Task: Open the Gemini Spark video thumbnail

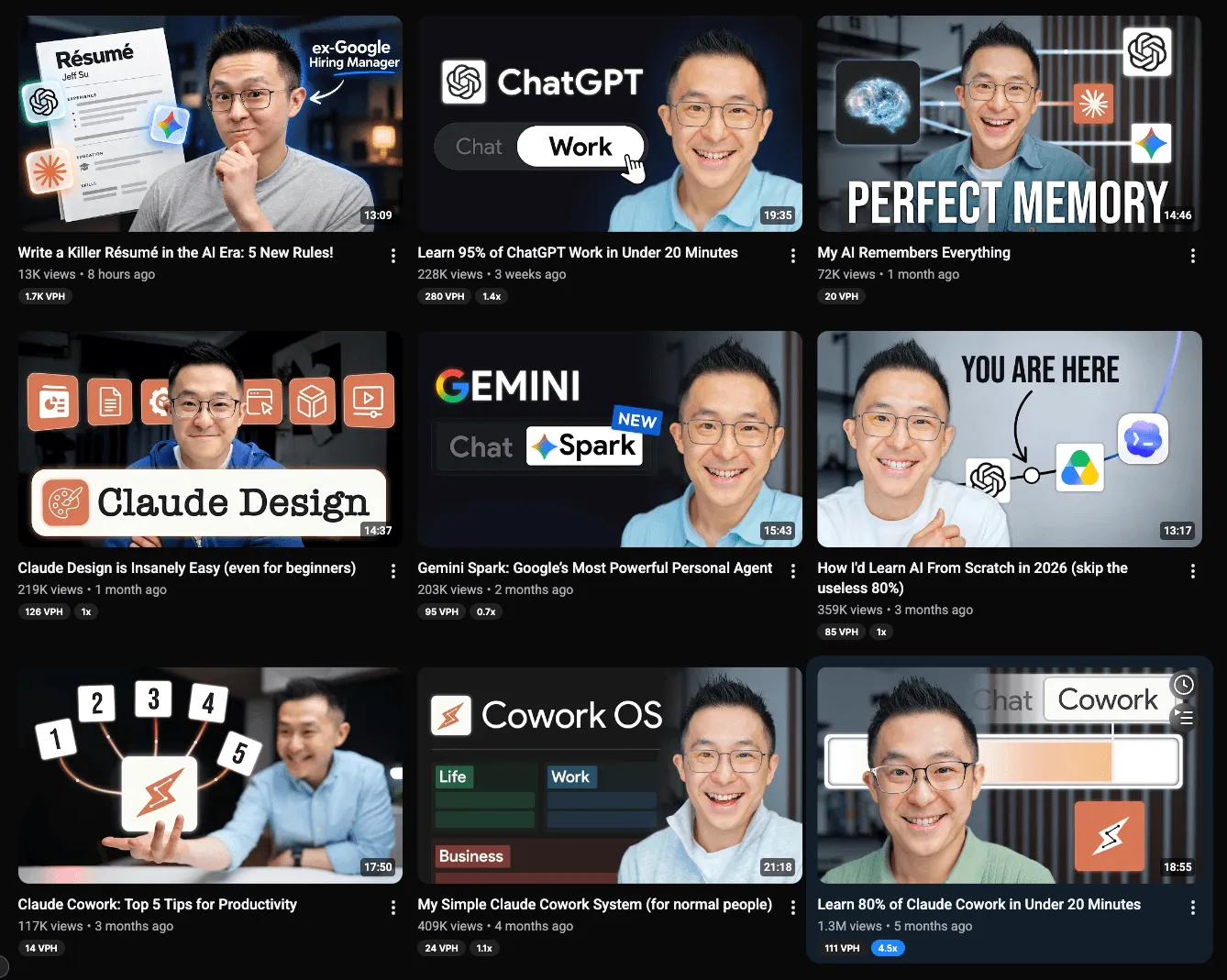Action: (610, 439)
